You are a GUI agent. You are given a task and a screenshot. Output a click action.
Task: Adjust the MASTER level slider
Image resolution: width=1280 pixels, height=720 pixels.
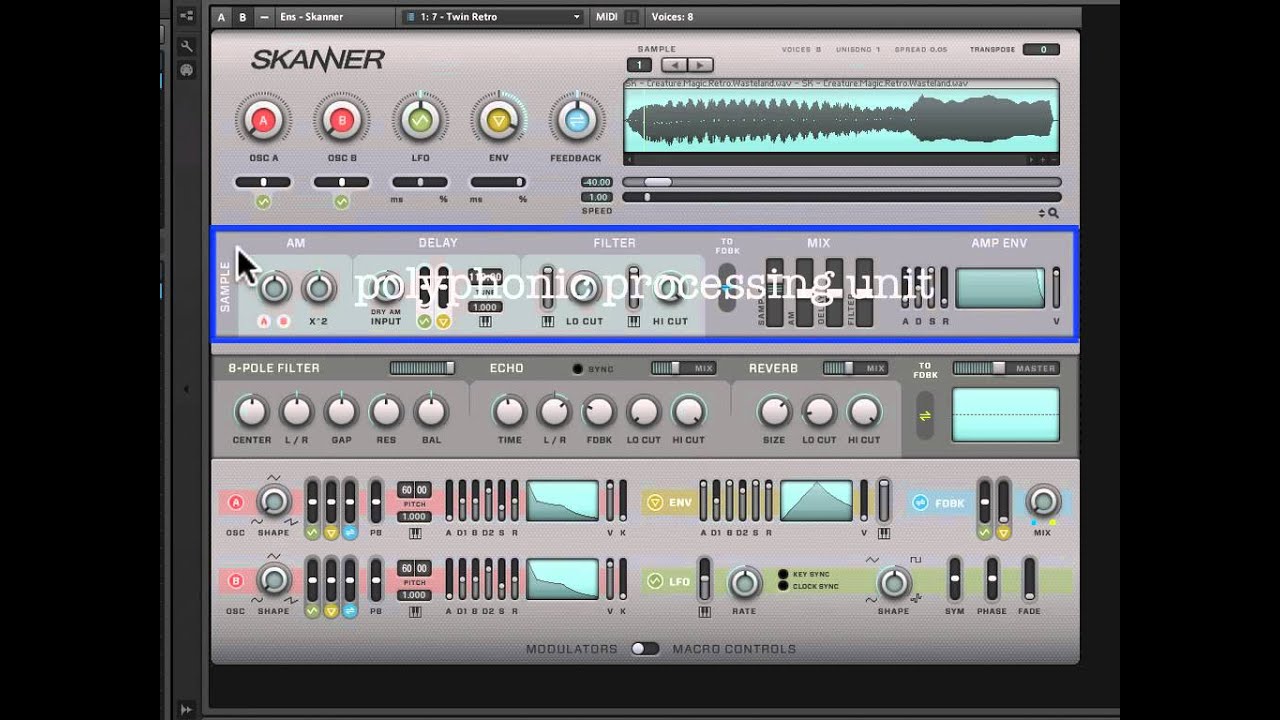click(x=1005, y=368)
